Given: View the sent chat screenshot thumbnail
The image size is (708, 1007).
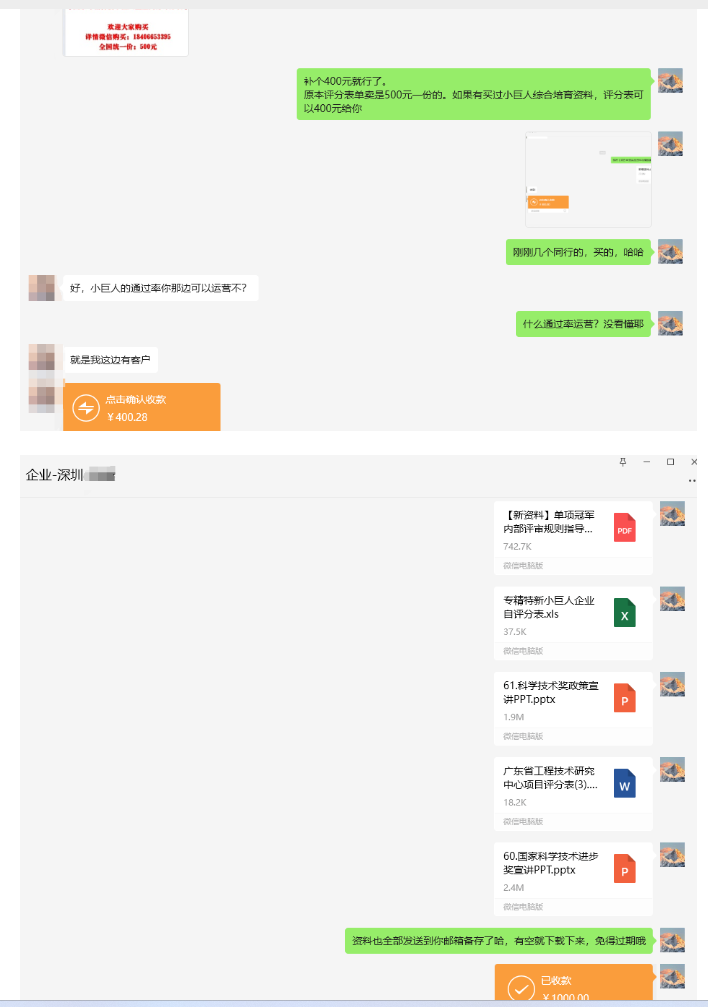Looking at the screenshot, I should (589, 180).
